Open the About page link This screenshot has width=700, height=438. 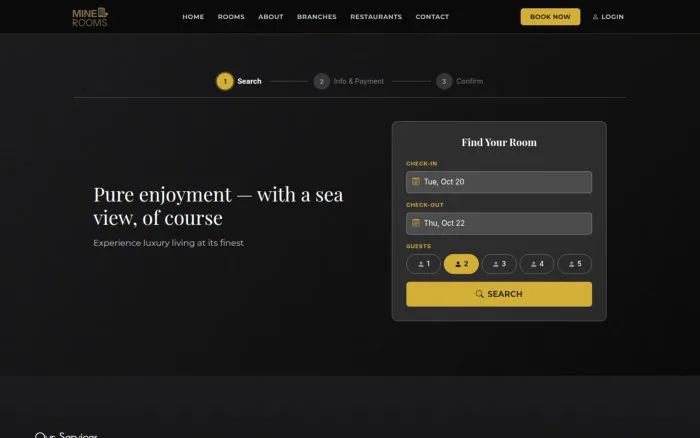point(271,17)
